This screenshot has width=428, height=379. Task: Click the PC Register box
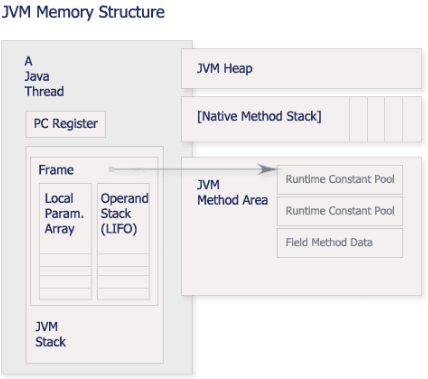(66, 124)
